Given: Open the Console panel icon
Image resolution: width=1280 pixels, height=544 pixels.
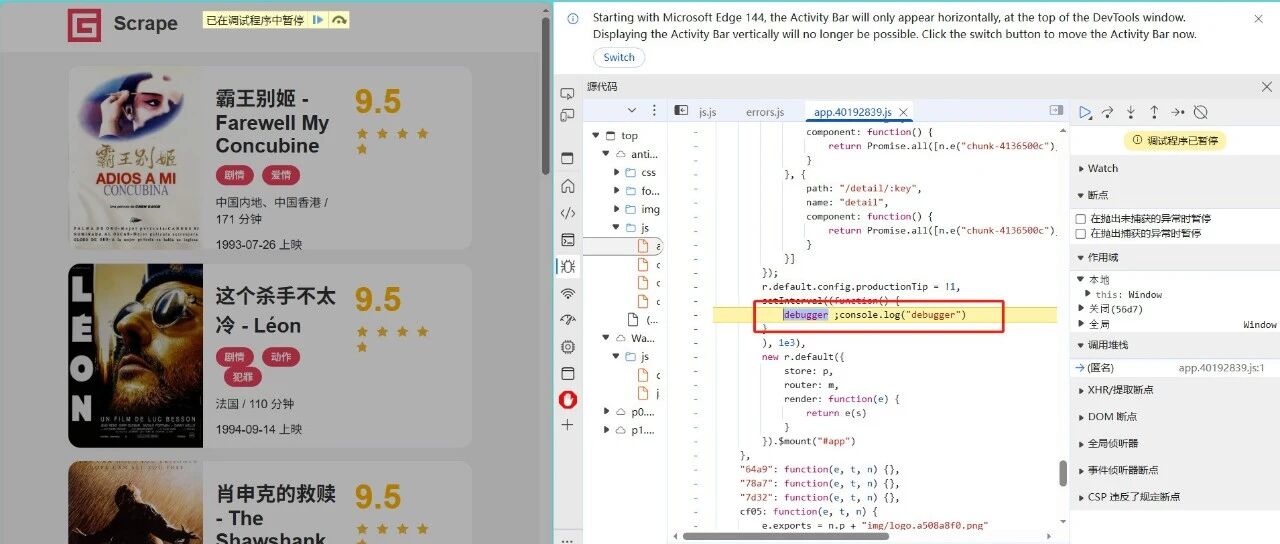Looking at the screenshot, I should (567, 240).
